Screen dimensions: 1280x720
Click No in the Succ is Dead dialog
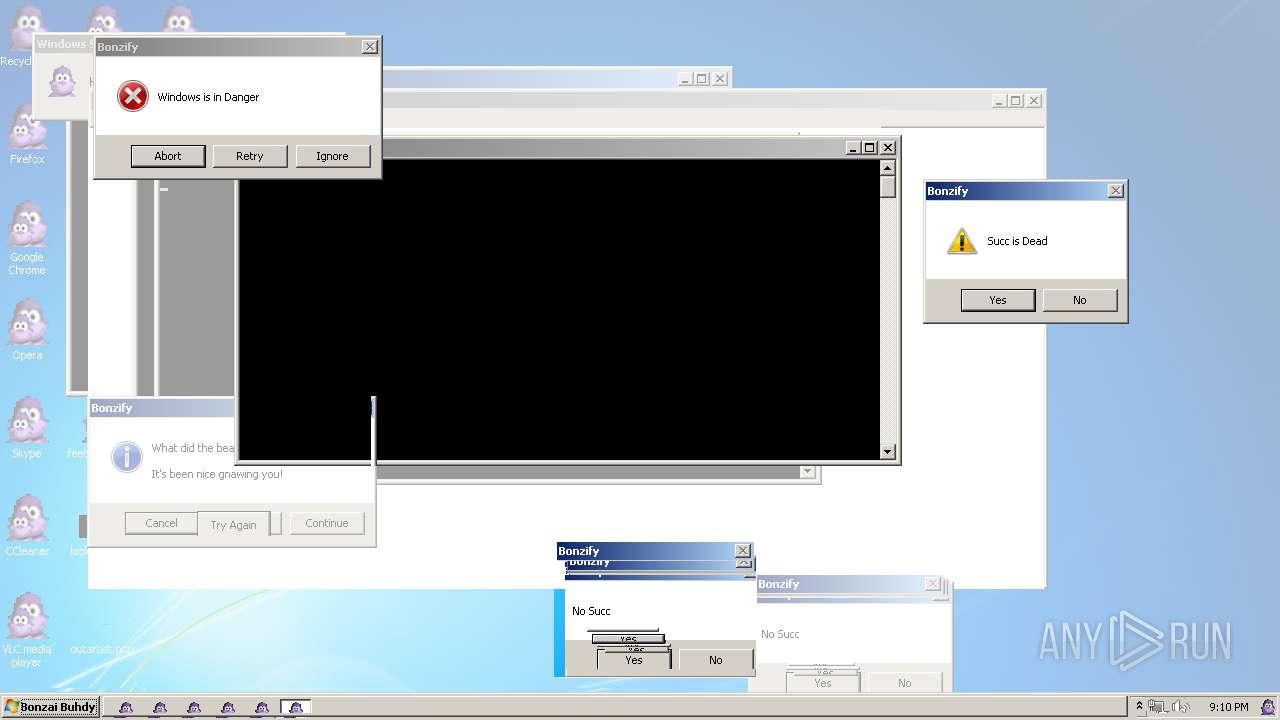click(x=1080, y=300)
